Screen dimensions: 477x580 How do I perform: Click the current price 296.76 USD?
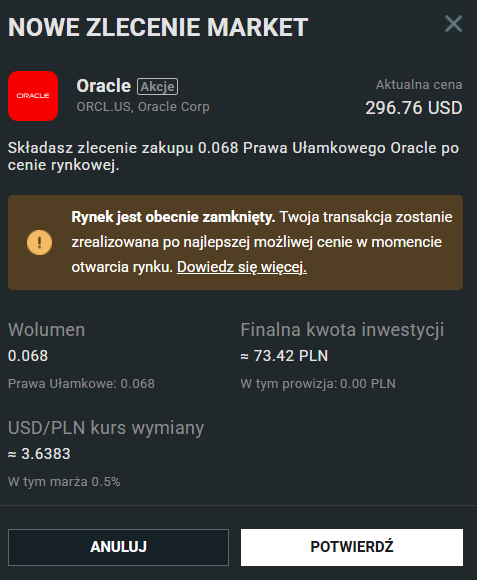point(414,108)
